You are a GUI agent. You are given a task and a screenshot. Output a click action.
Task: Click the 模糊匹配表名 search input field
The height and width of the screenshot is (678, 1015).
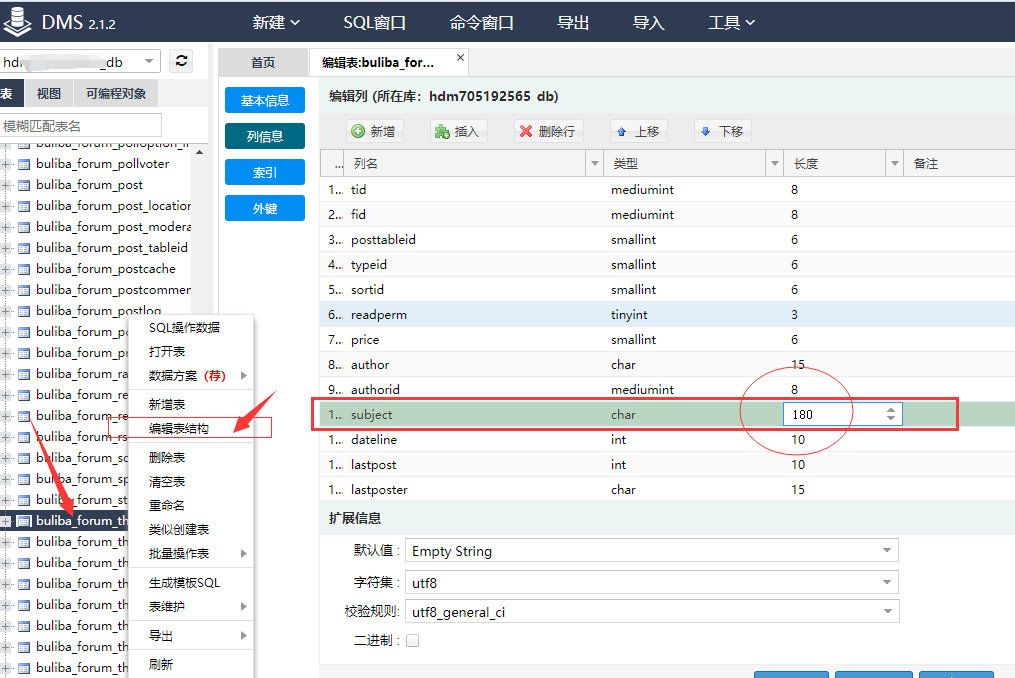pos(80,126)
